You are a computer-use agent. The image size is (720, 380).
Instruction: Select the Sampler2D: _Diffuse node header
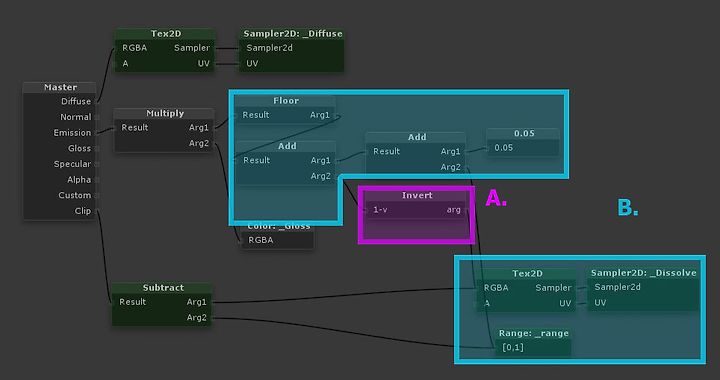click(292, 34)
